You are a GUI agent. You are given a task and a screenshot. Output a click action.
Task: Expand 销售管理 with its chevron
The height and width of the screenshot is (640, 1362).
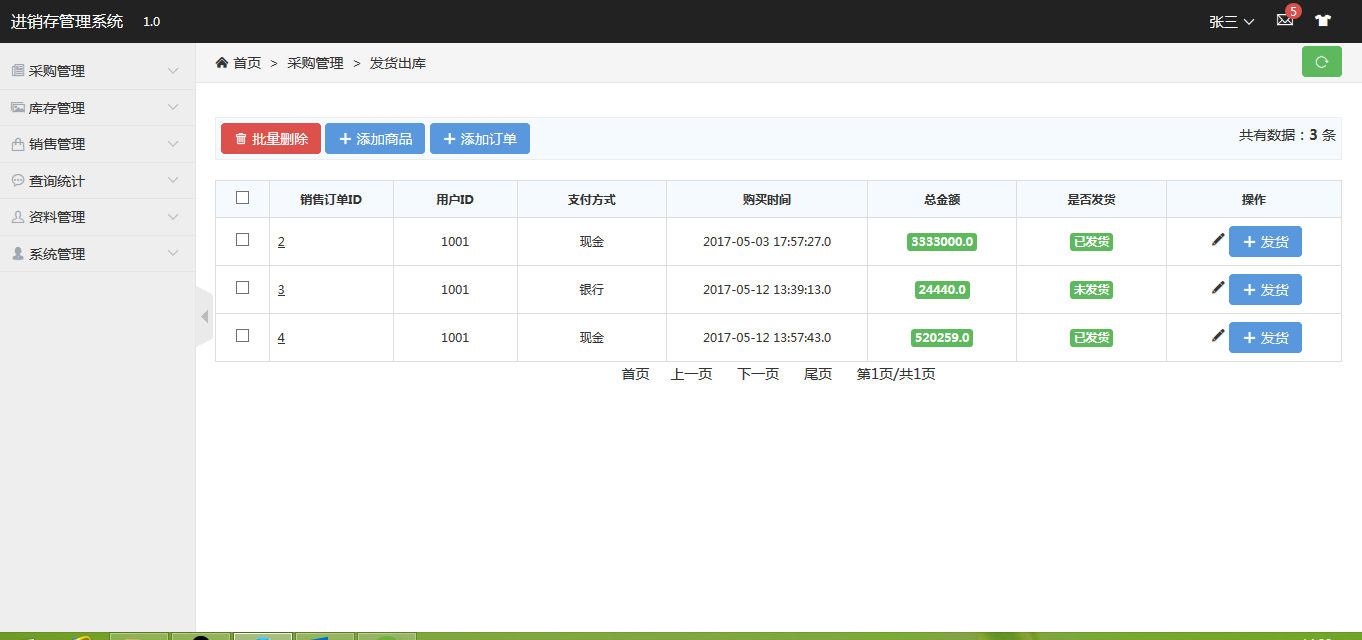[173, 144]
